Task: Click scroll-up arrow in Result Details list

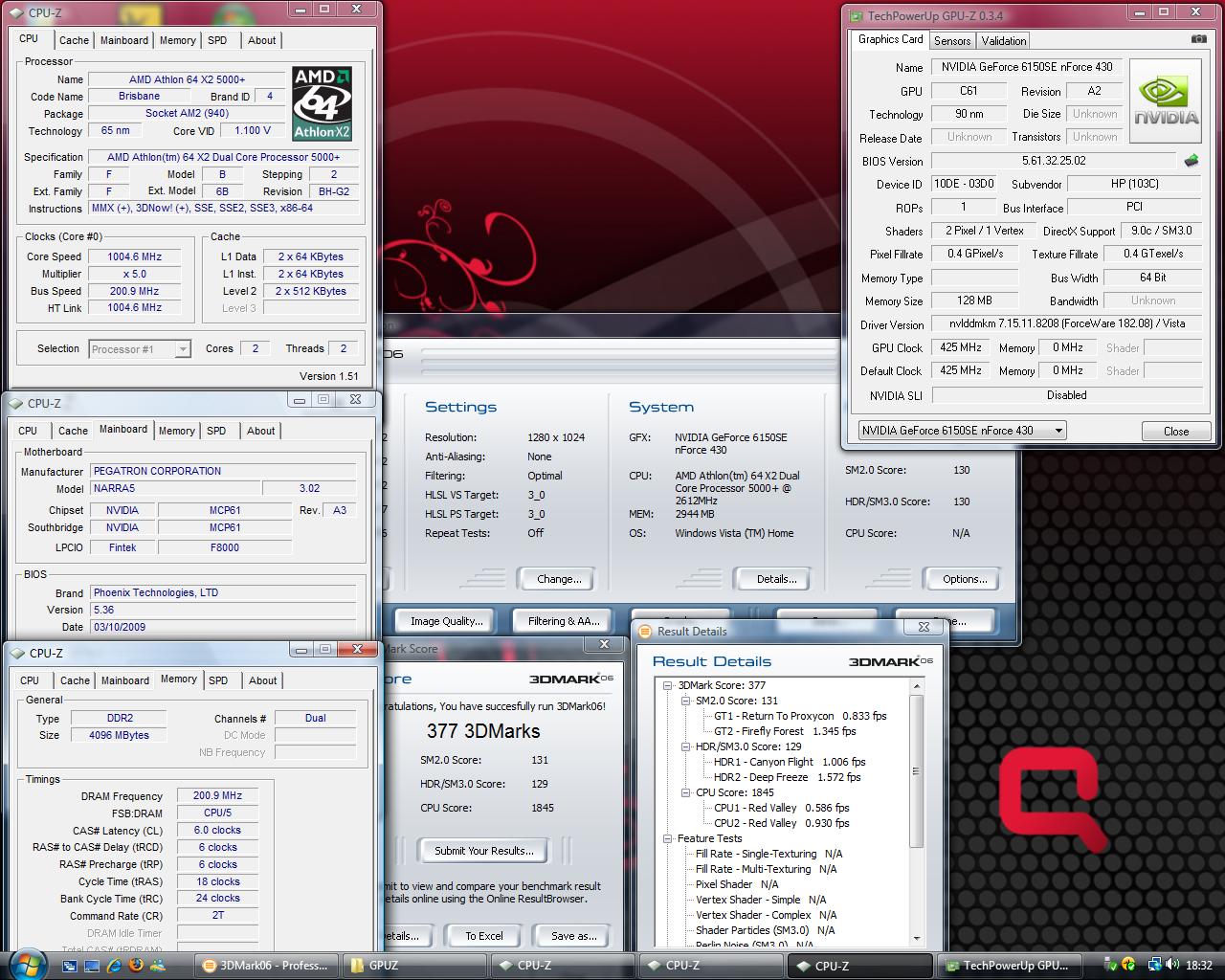Action: click(917, 686)
